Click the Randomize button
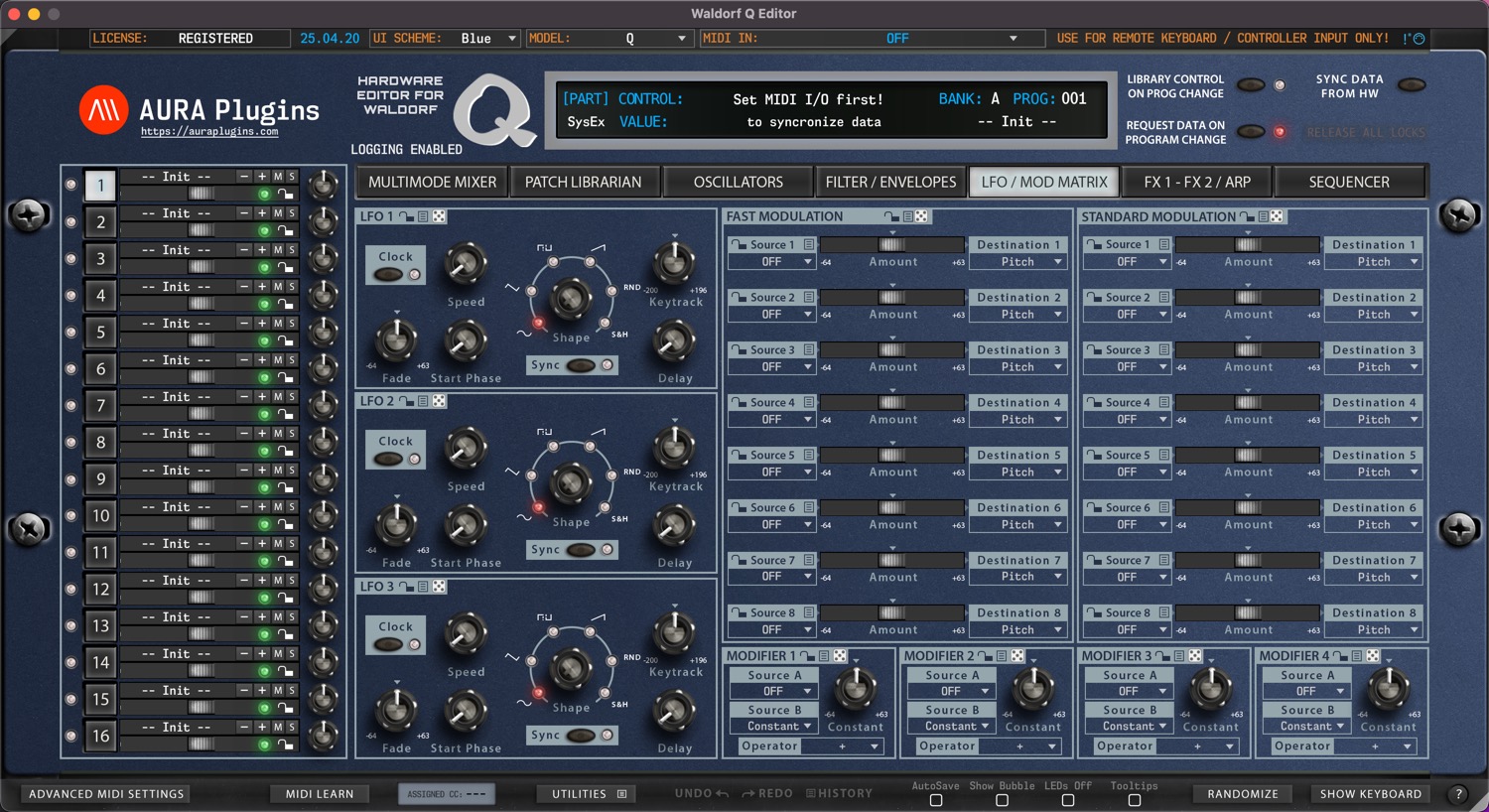 click(1243, 794)
